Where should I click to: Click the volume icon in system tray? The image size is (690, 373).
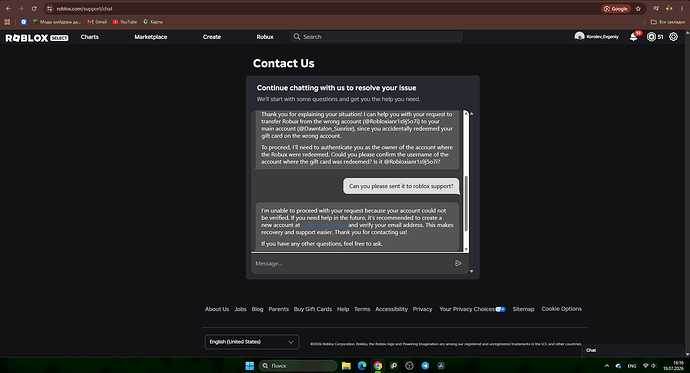[x=653, y=366]
